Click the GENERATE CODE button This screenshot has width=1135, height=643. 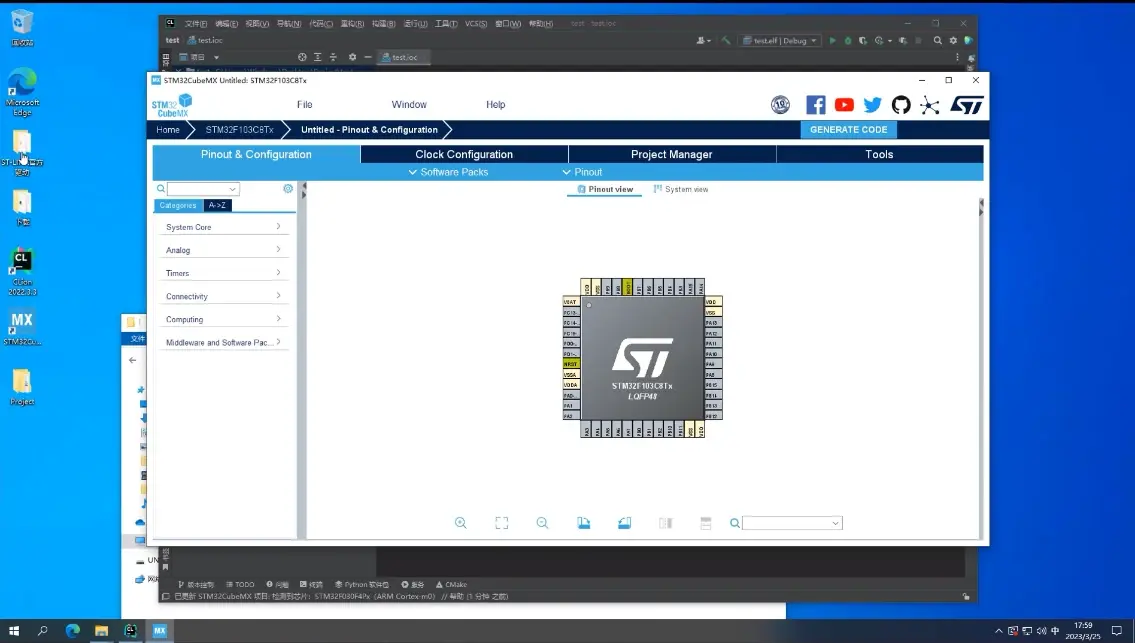click(848, 129)
